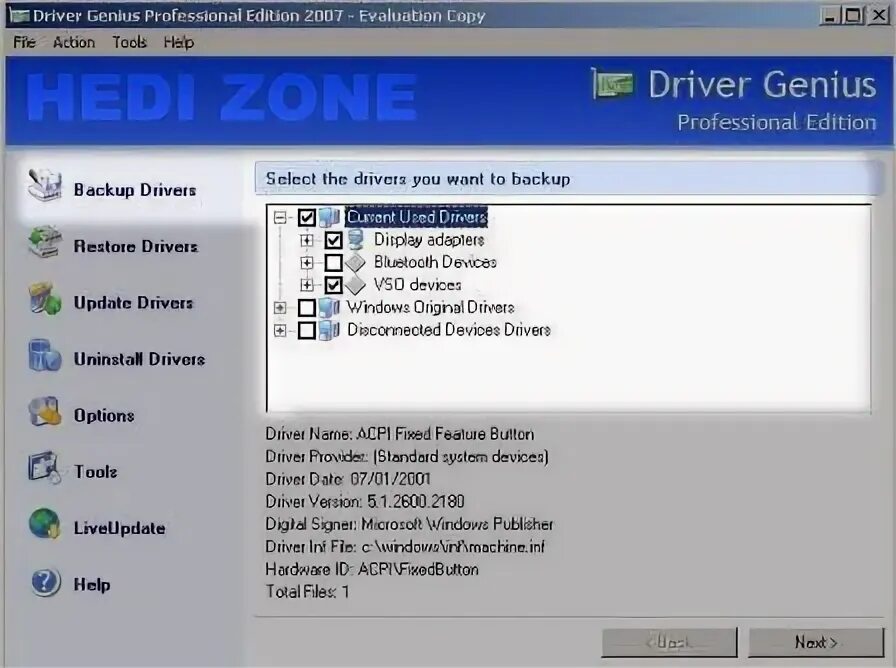Select Display adapters tree label
This screenshot has width=896, height=668.
click(x=429, y=239)
